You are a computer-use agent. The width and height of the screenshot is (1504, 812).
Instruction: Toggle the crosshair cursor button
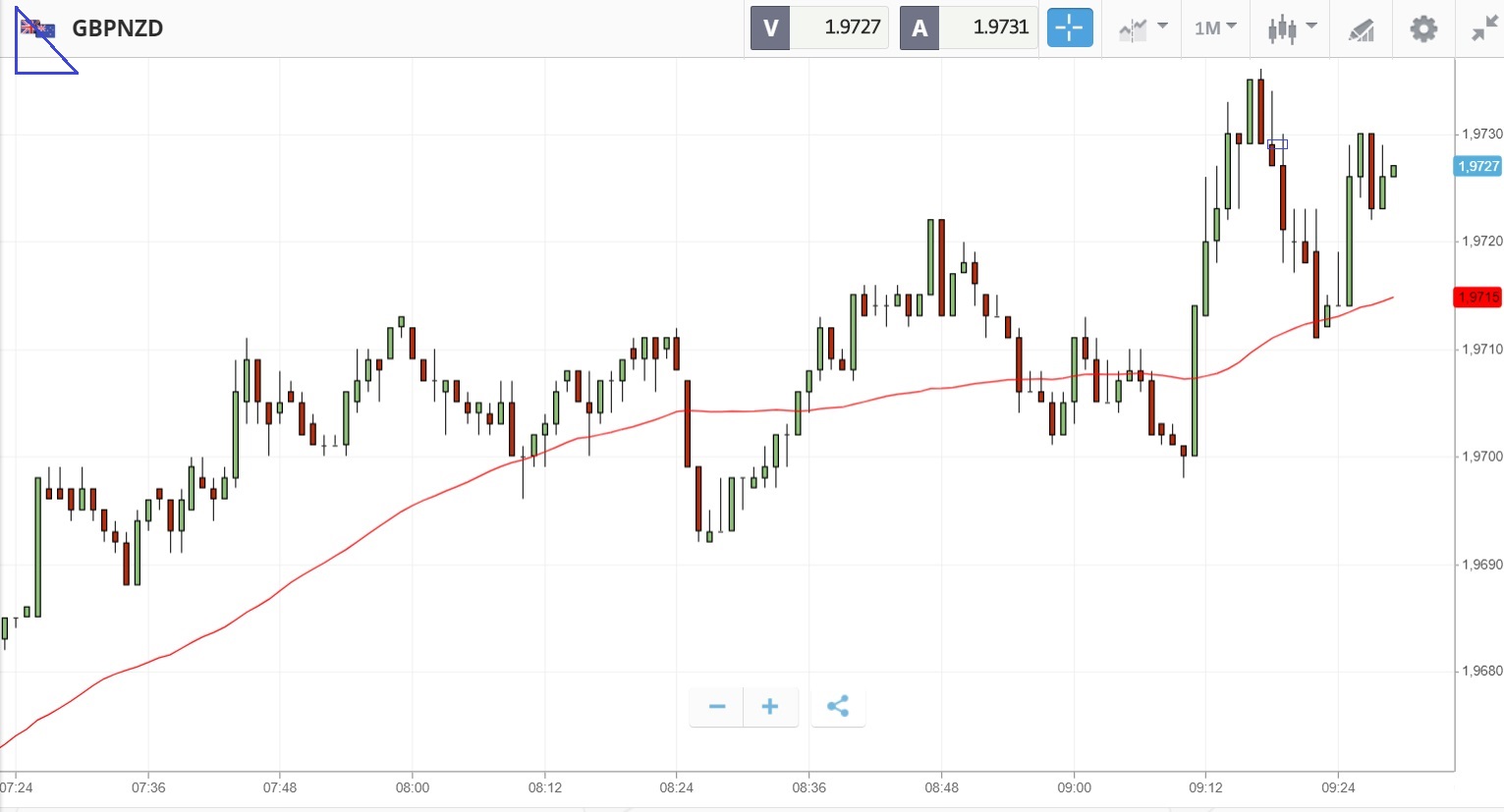(x=1069, y=27)
